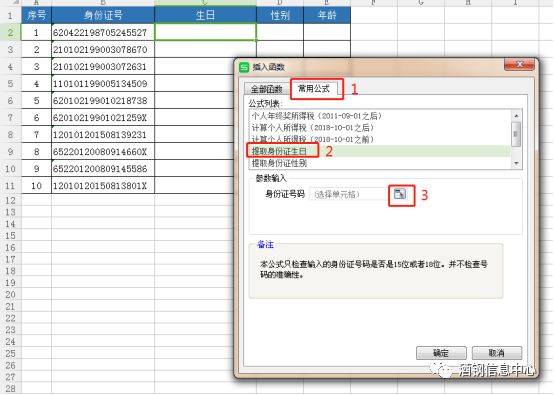554x395 pixels.
Task: Select ID cell 652201200809145586
Action: [x=103, y=168]
